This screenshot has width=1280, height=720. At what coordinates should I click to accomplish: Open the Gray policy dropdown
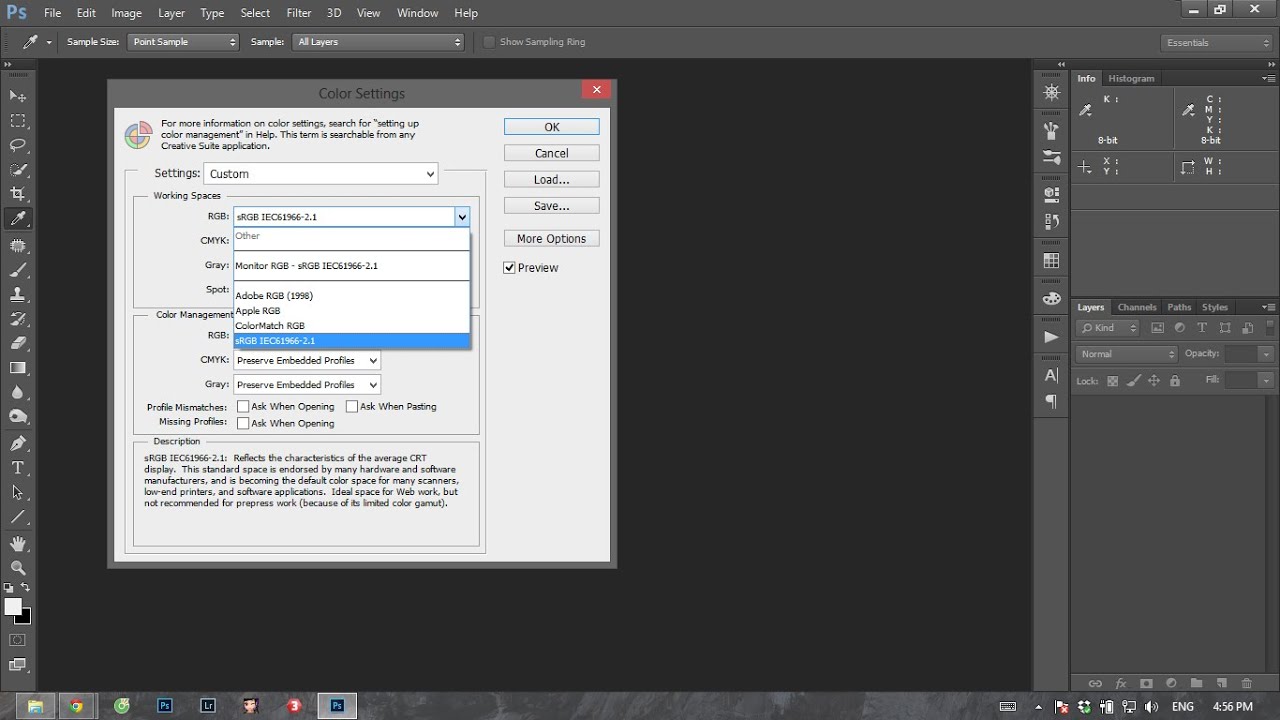click(307, 385)
